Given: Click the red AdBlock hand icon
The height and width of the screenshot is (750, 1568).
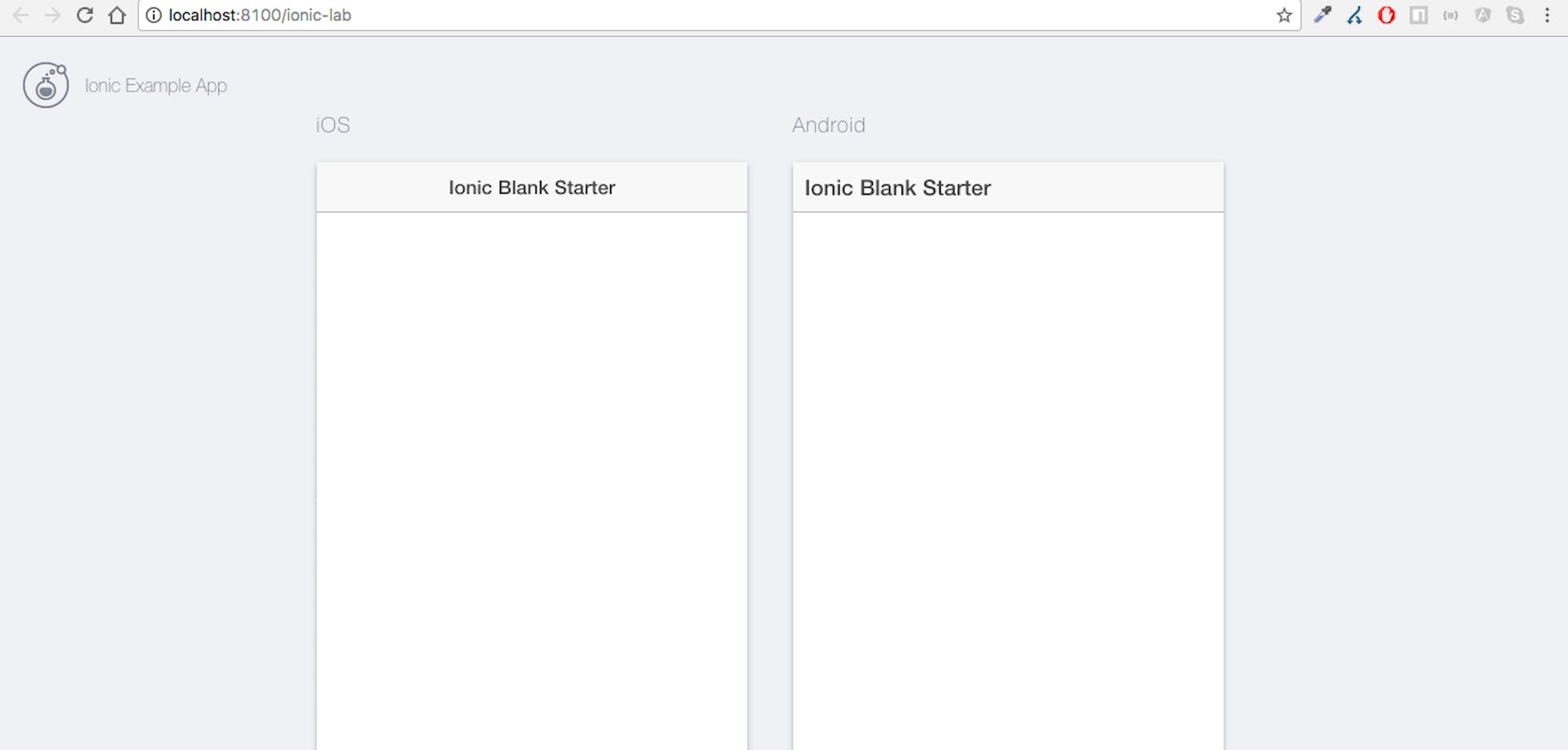Looking at the screenshot, I should pos(1387,15).
